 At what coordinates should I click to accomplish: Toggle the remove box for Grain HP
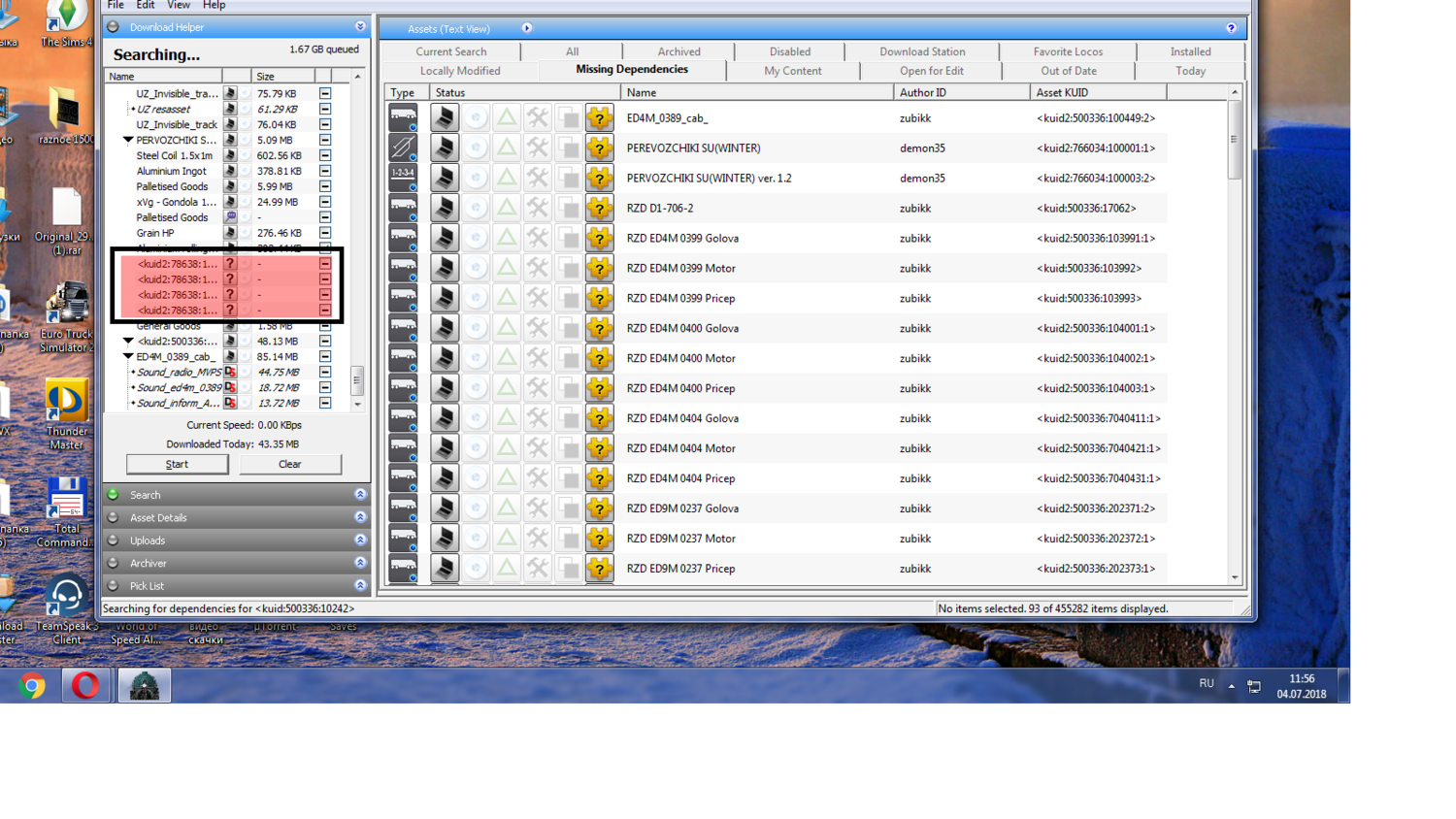click(325, 233)
